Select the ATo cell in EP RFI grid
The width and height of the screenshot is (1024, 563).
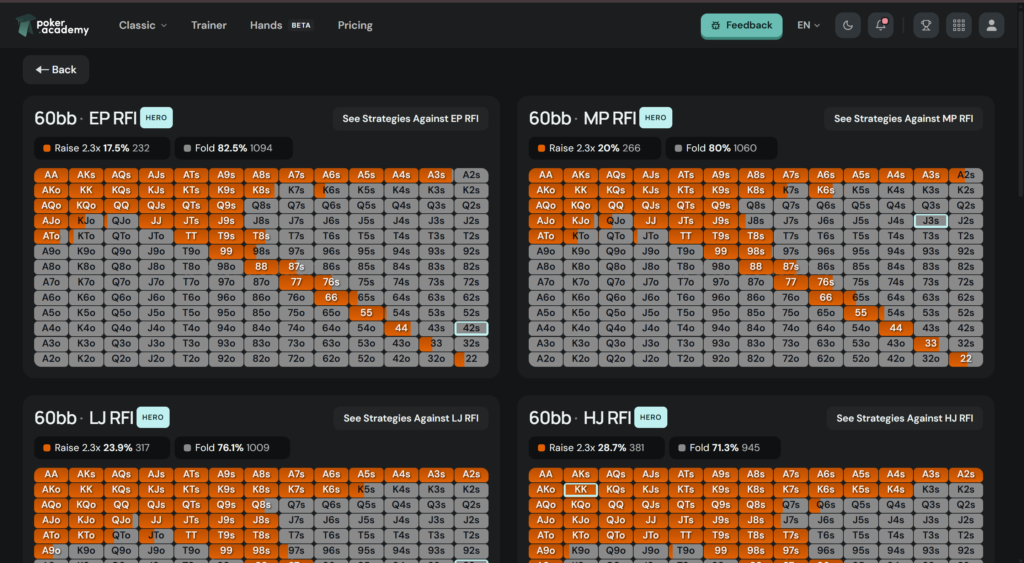pos(51,236)
